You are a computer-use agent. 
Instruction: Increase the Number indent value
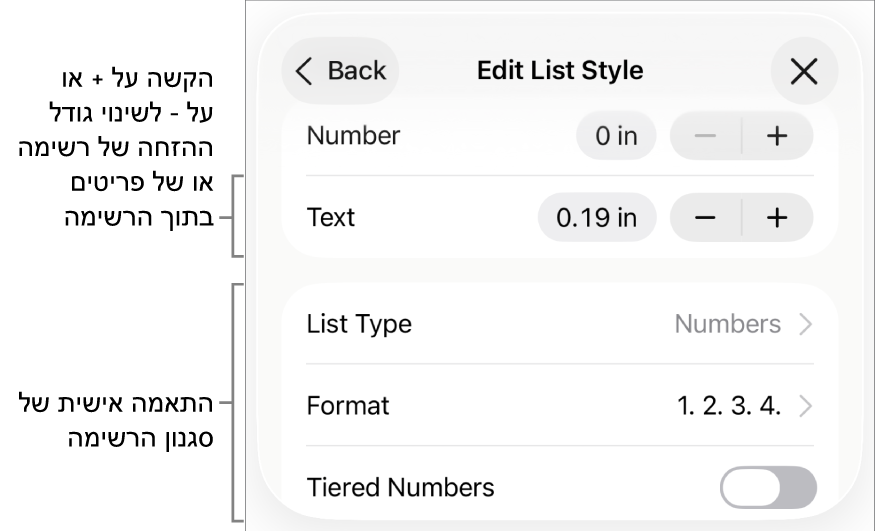pos(777,136)
